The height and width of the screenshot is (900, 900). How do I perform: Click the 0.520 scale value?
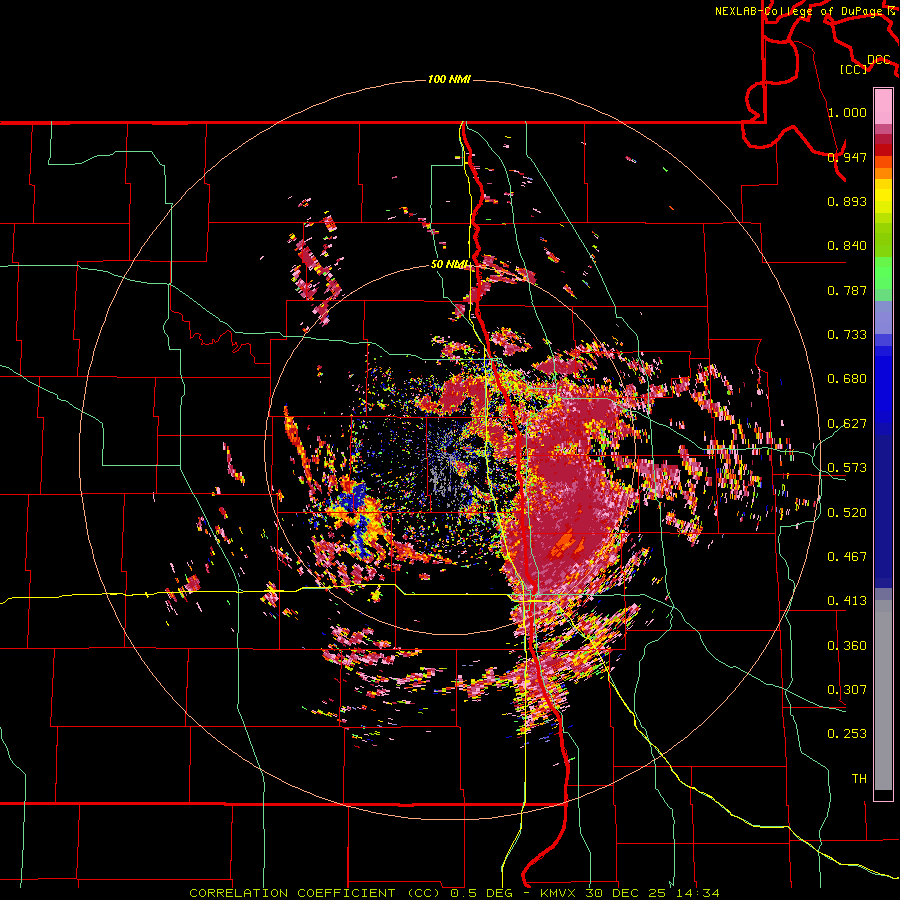(x=847, y=513)
